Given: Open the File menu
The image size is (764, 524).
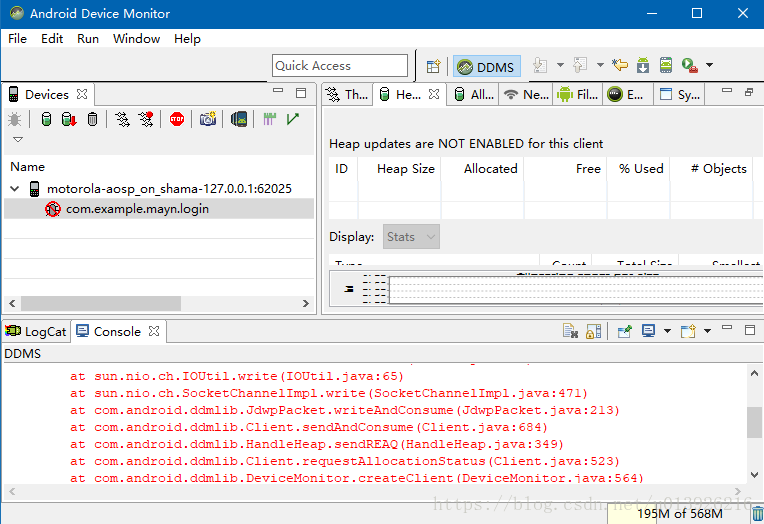Looking at the screenshot, I should pos(18,39).
